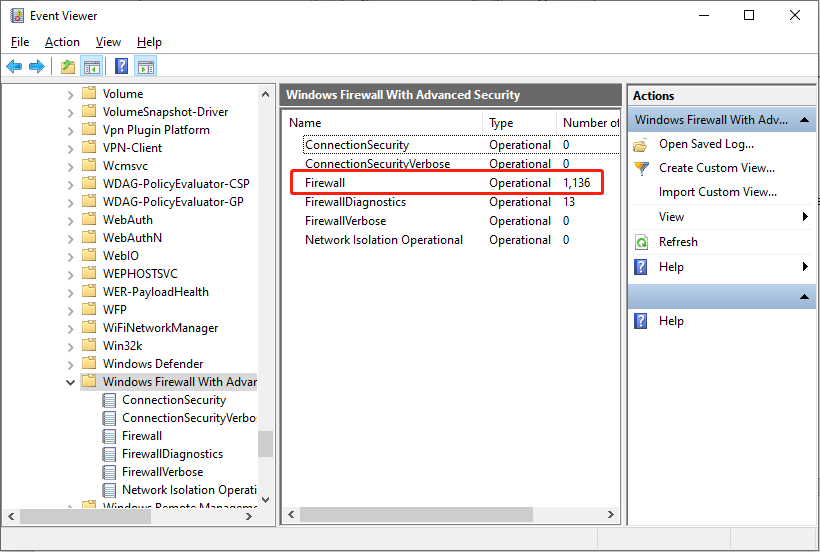
Task: Collapse the Windows Firewall With Adv... actions section
Action: coord(804,120)
